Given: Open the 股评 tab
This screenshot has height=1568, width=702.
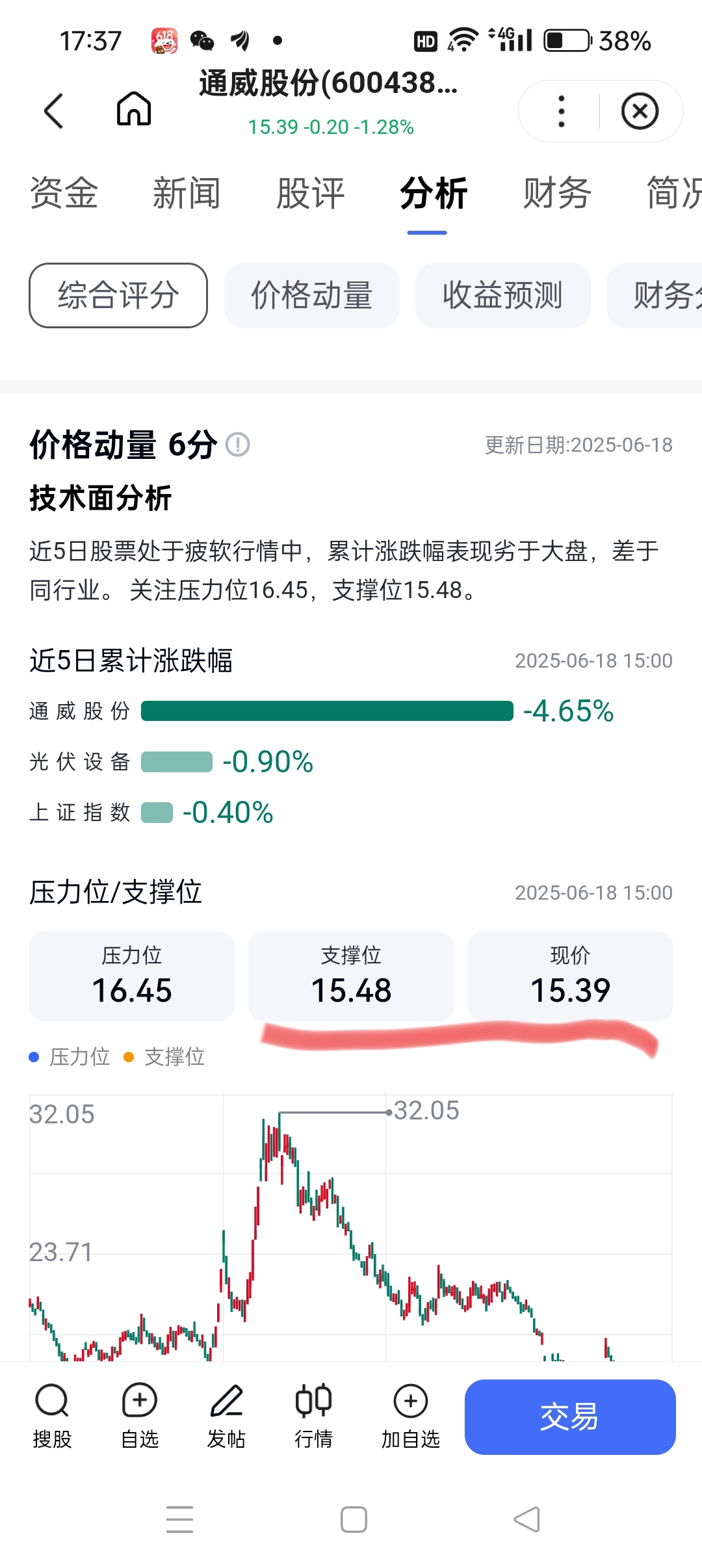Looking at the screenshot, I should [310, 193].
